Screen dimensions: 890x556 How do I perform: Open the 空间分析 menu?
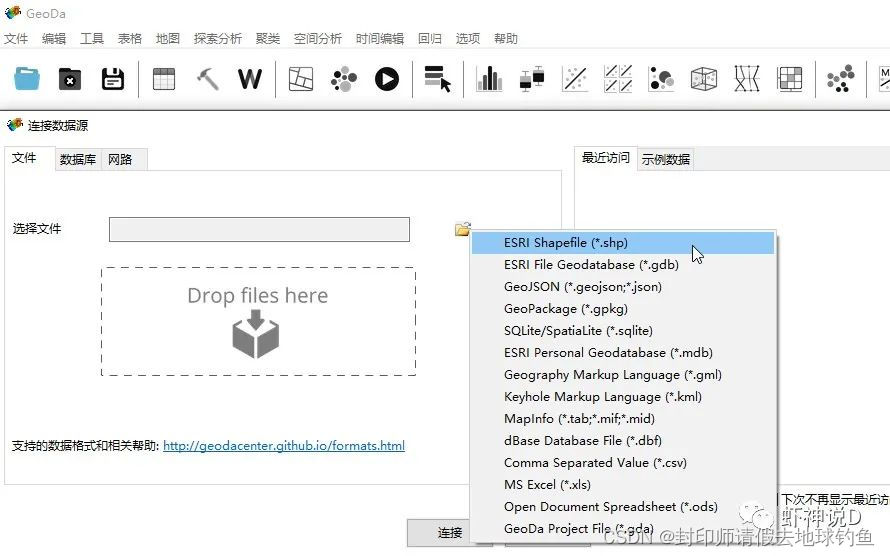click(x=318, y=39)
